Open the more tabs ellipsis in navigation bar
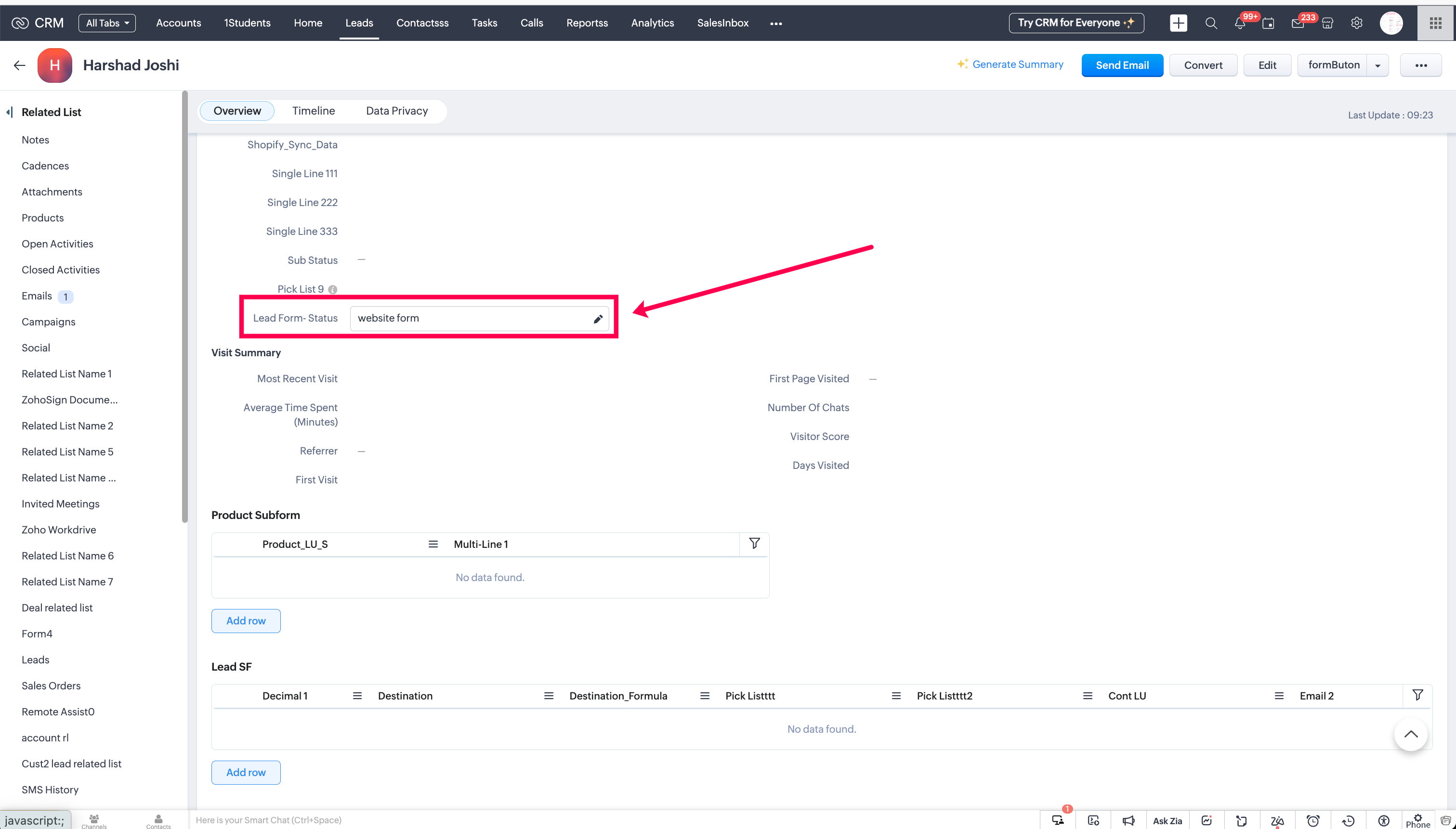 pyautogui.click(x=776, y=23)
